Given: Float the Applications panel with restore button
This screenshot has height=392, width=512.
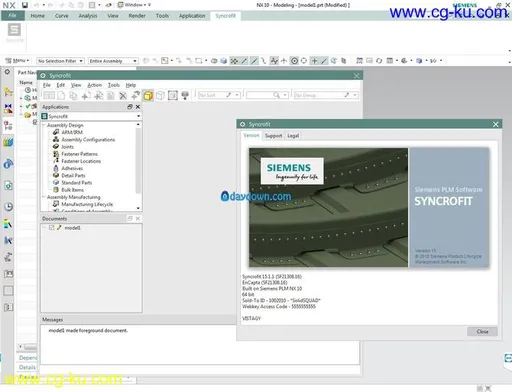Looking at the screenshot, I should [130, 107].
